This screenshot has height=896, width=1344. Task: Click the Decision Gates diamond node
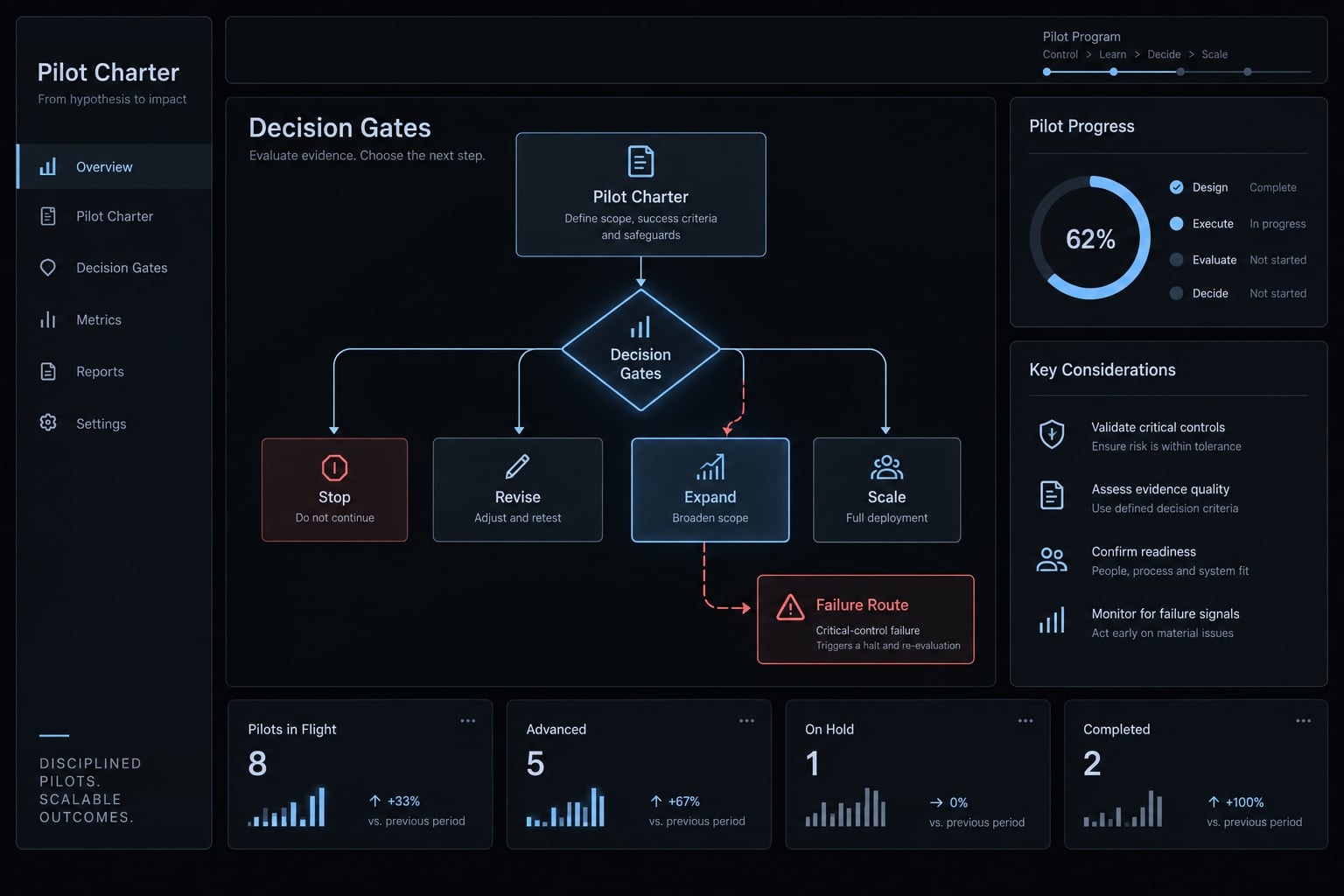(640, 350)
